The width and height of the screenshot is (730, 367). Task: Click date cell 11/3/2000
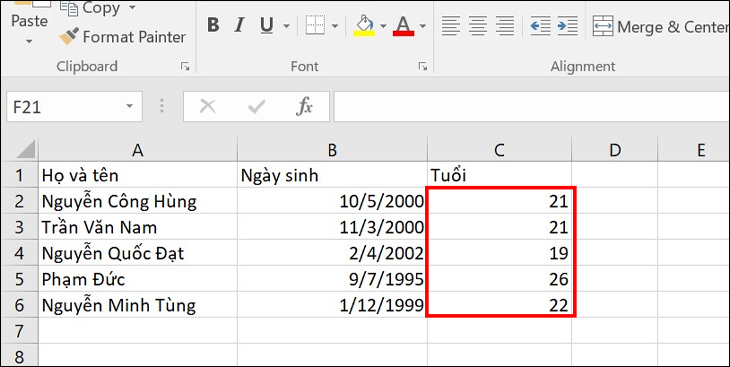coord(332,227)
